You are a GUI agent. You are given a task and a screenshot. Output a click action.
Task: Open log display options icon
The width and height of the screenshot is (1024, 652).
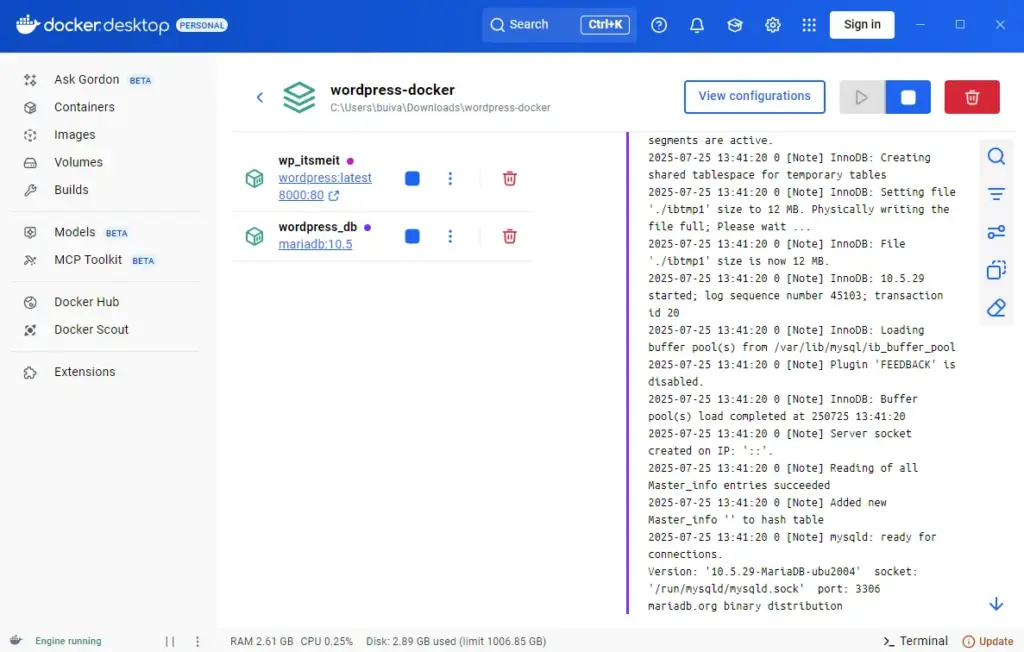click(996, 232)
